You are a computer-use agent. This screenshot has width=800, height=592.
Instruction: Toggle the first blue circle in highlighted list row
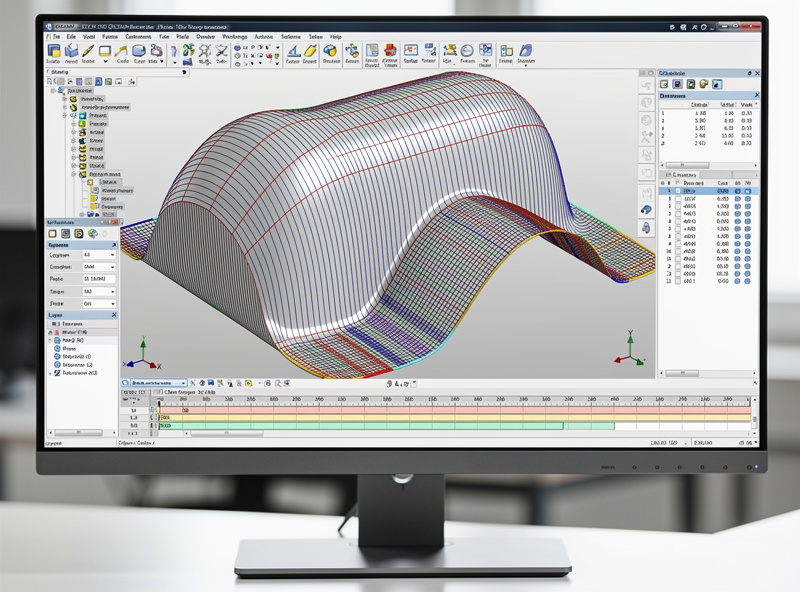click(738, 191)
